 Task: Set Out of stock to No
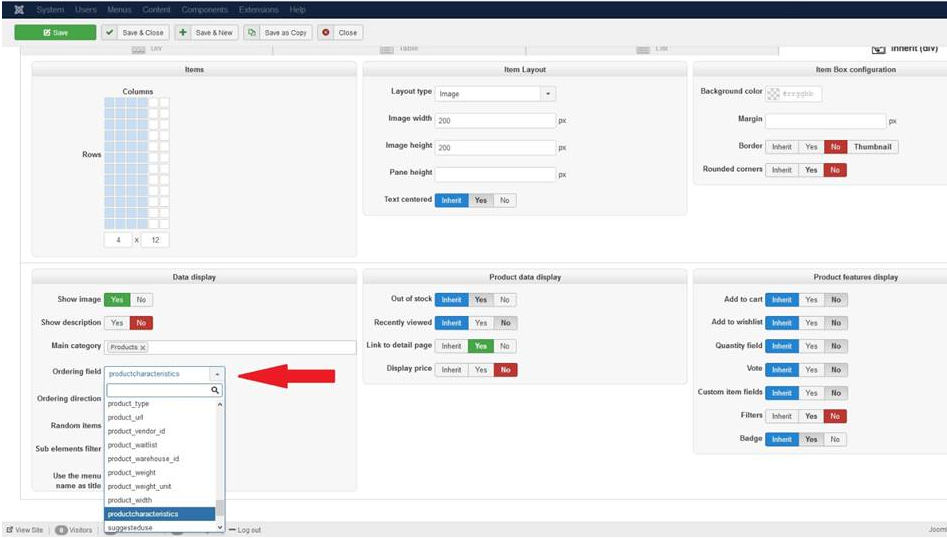pos(505,299)
